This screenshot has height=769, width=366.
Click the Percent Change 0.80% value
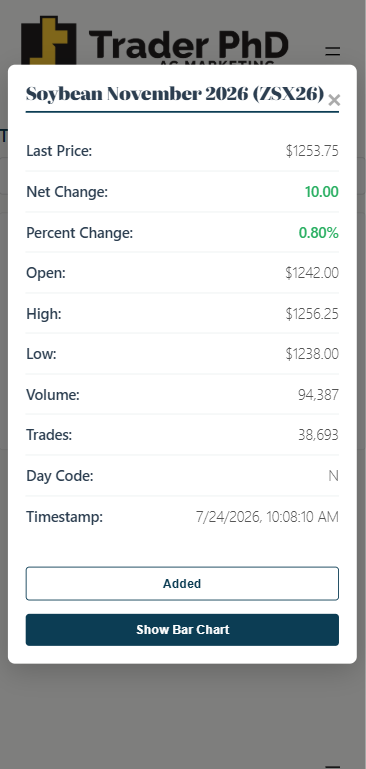click(318, 233)
